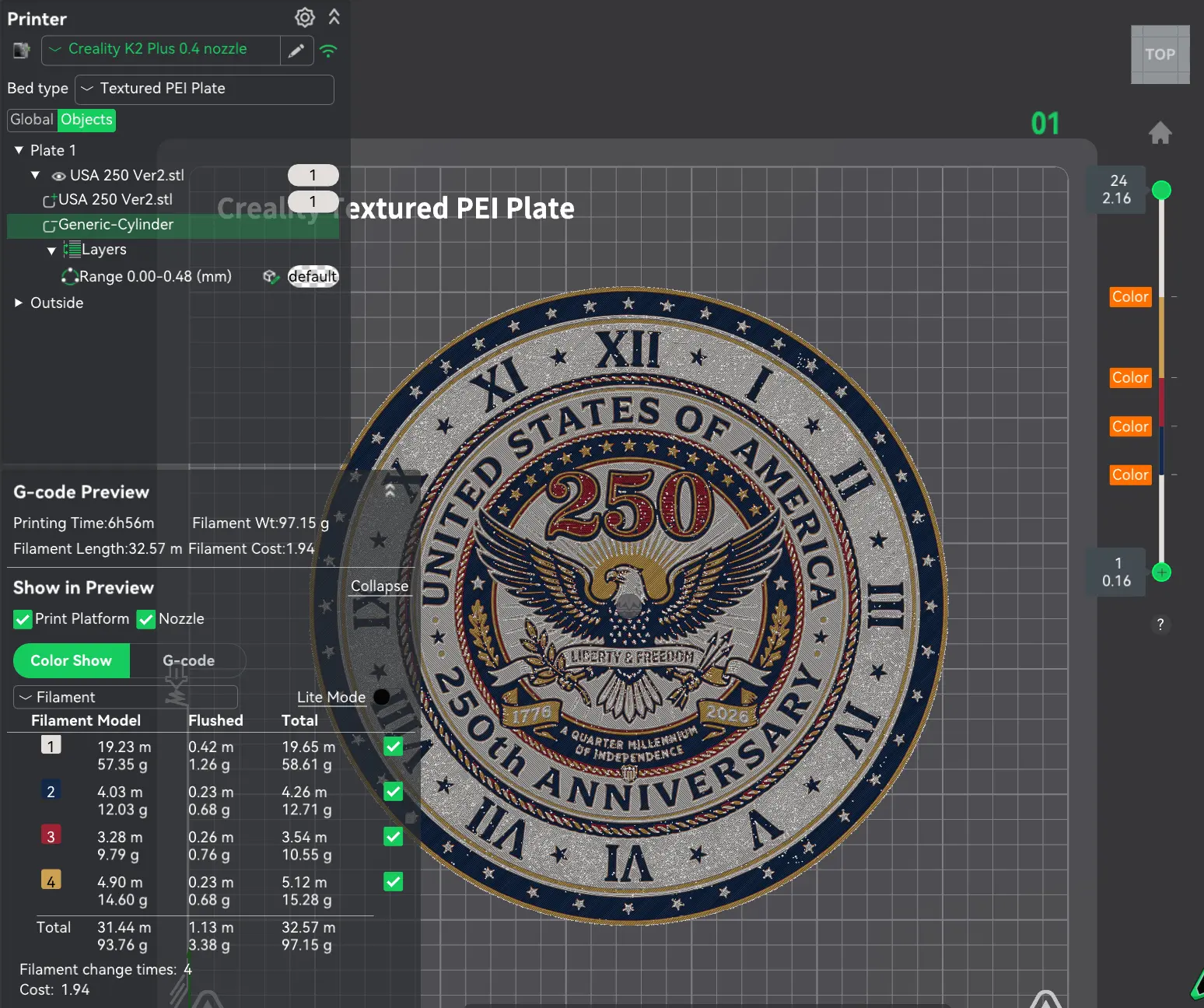Click the Filament Wt:97.15 g text
1204x1008 pixels.
point(261,523)
